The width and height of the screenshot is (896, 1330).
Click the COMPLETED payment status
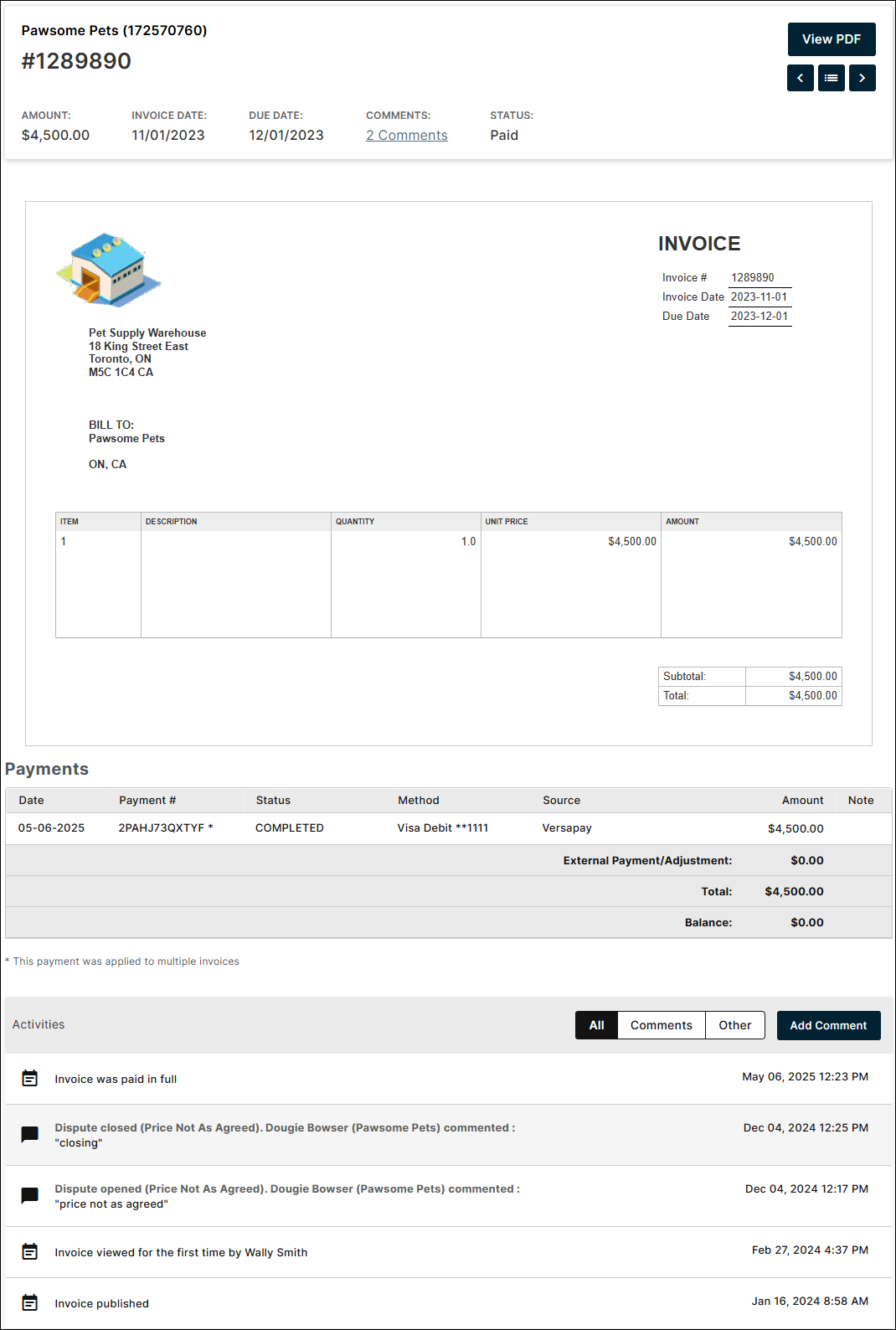pos(290,827)
